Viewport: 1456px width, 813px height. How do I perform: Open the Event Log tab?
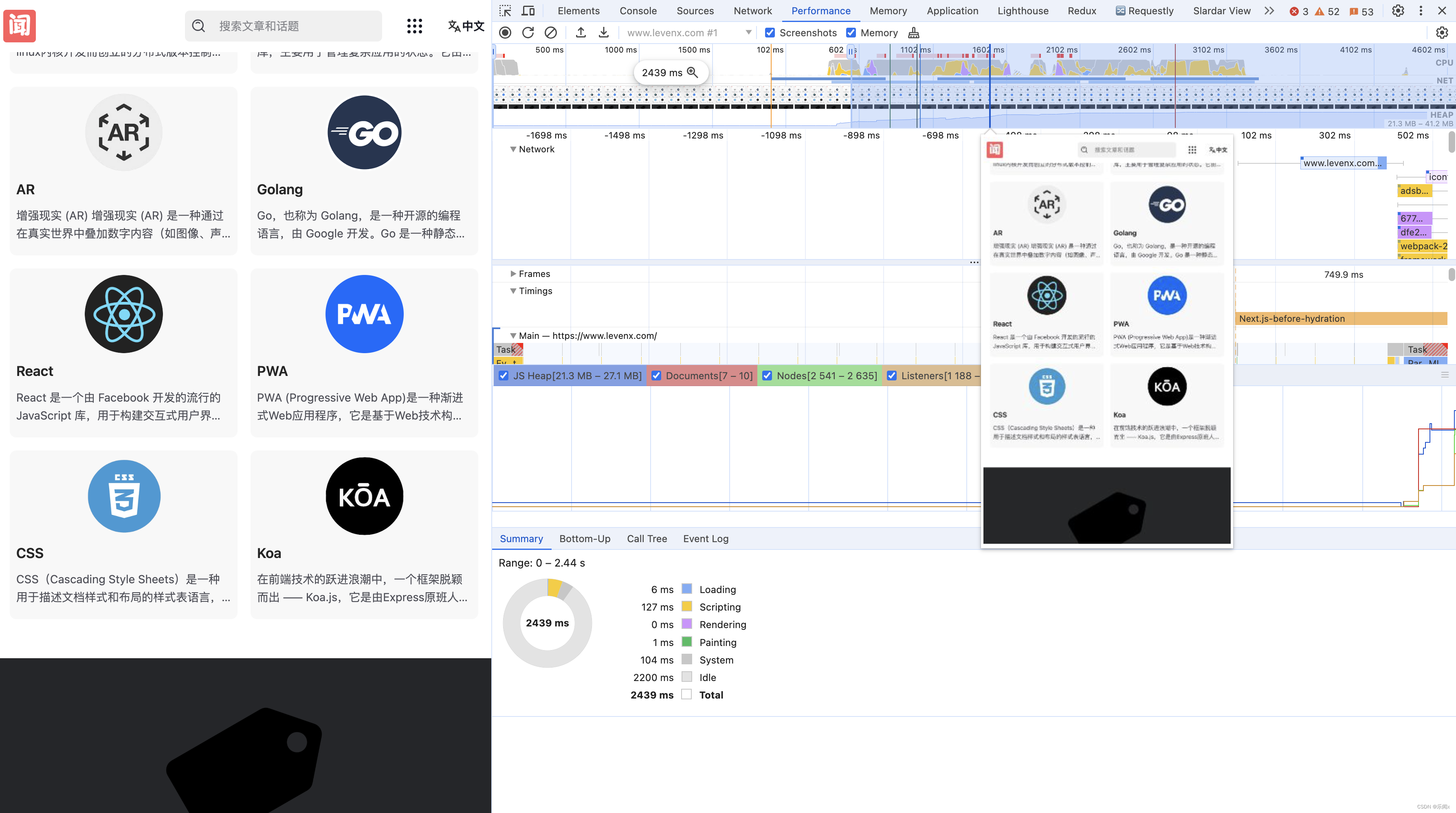(x=706, y=539)
